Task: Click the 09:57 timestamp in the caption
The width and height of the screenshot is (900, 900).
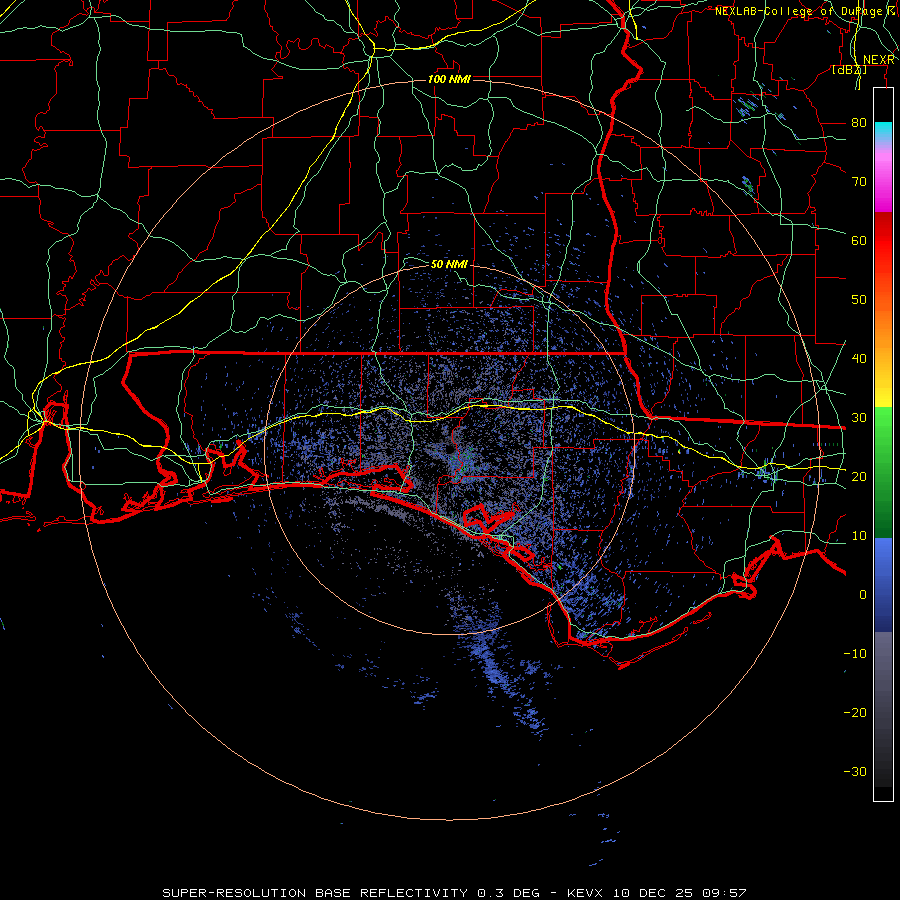Action: click(x=726, y=893)
